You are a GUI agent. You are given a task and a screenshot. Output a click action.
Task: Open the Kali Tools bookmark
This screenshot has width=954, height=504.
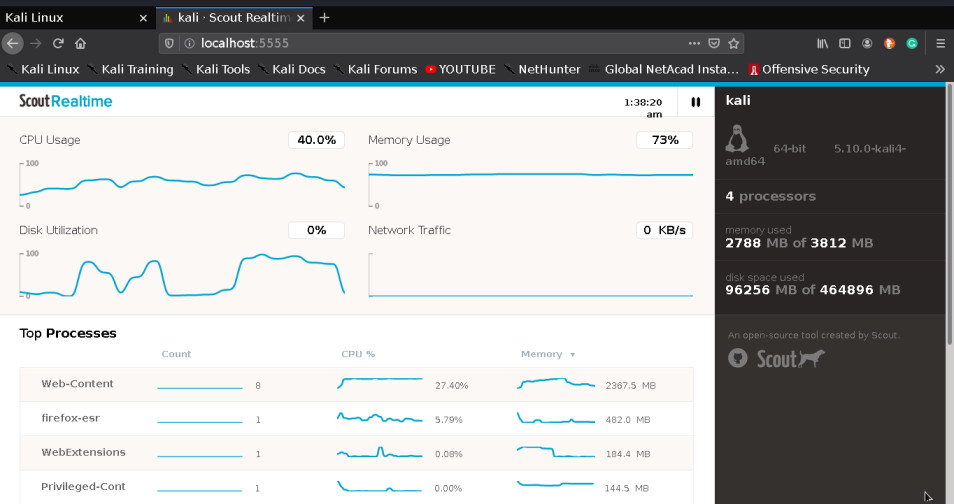(215, 69)
